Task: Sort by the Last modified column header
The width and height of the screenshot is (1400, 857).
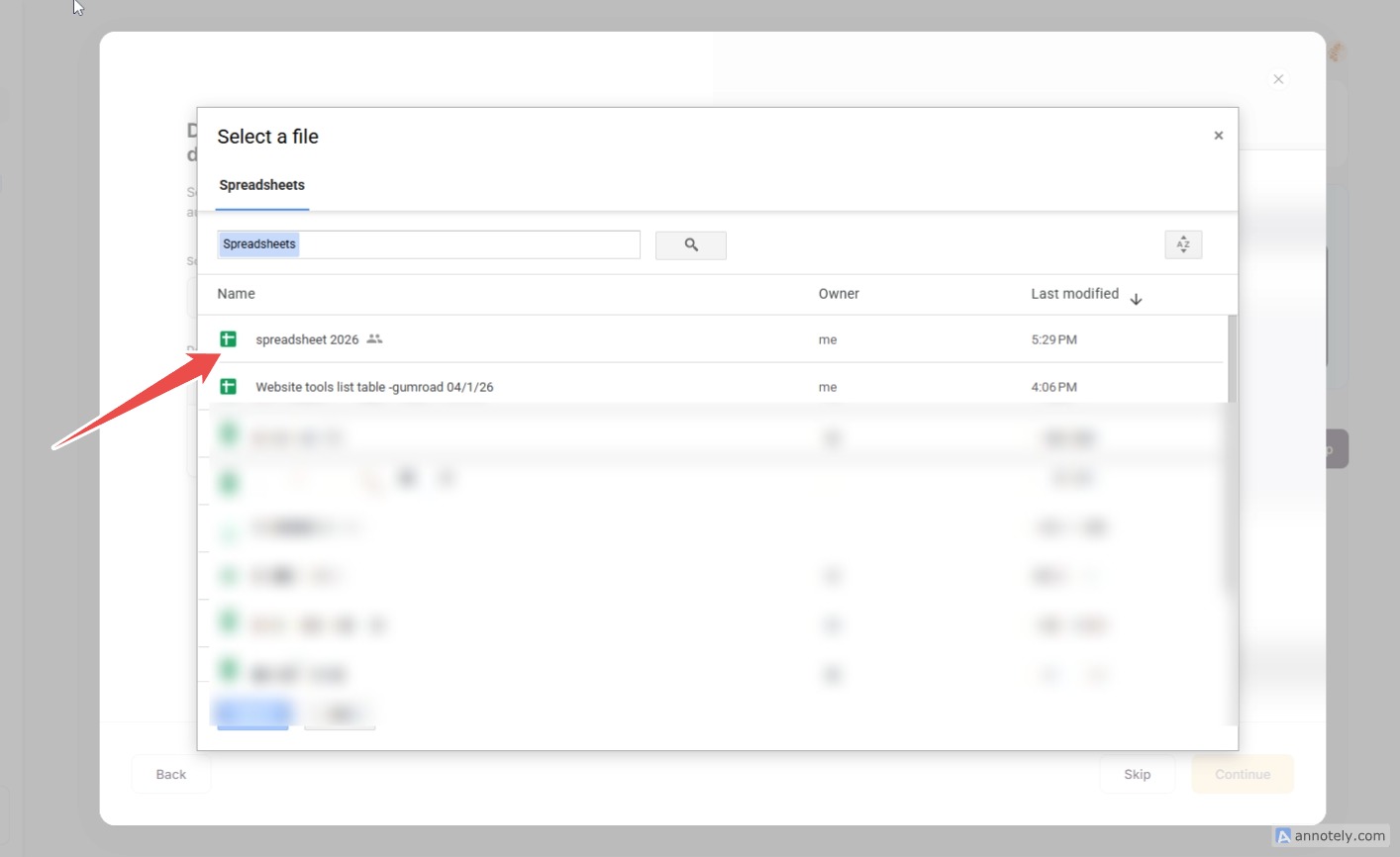Action: 1074,294
